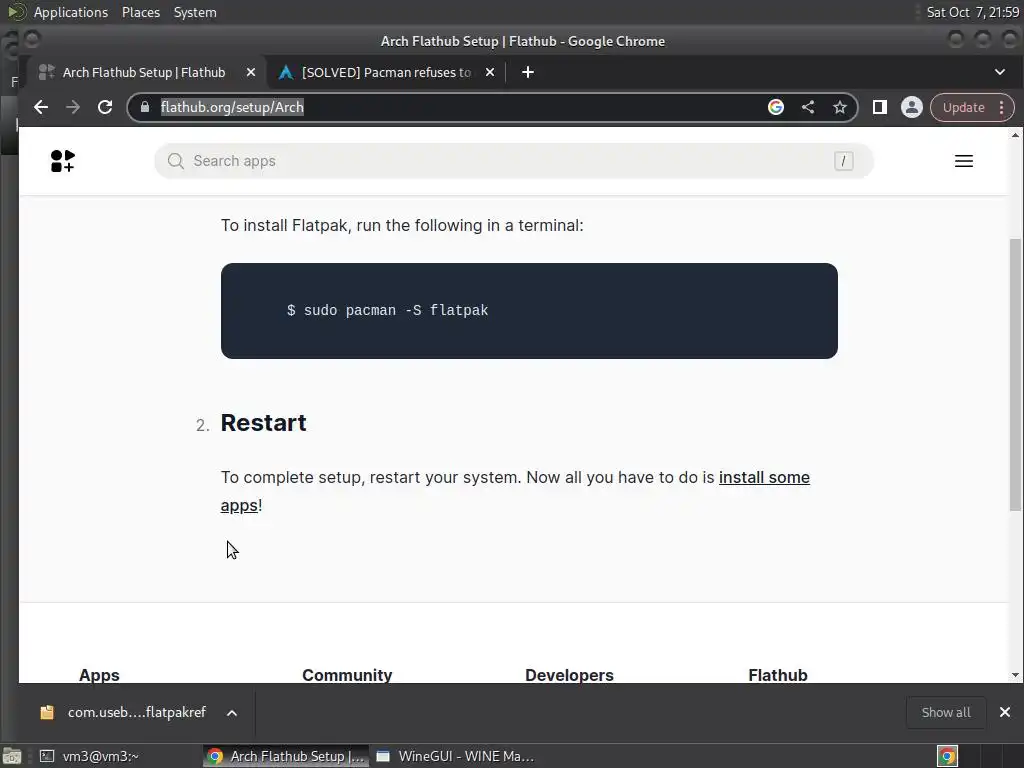Image resolution: width=1024 pixels, height=768 pixels.
Task: Open the Places menu
Action: tap(140, 12)
